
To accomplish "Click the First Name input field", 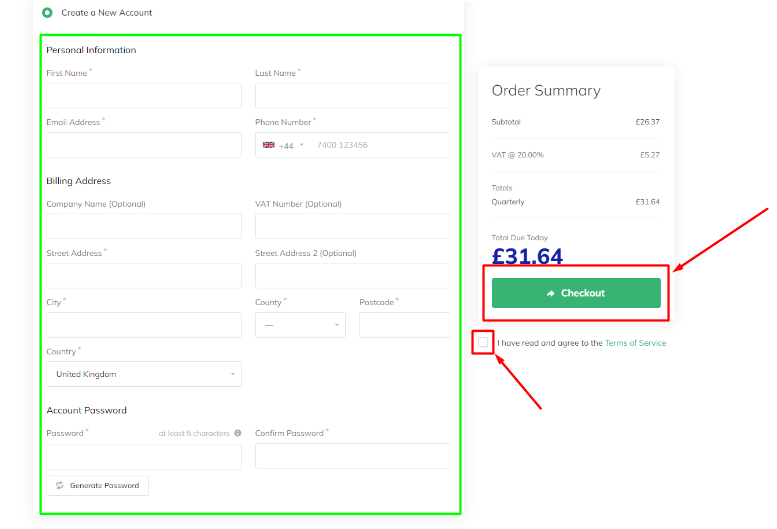I will [x=144, y=95].
